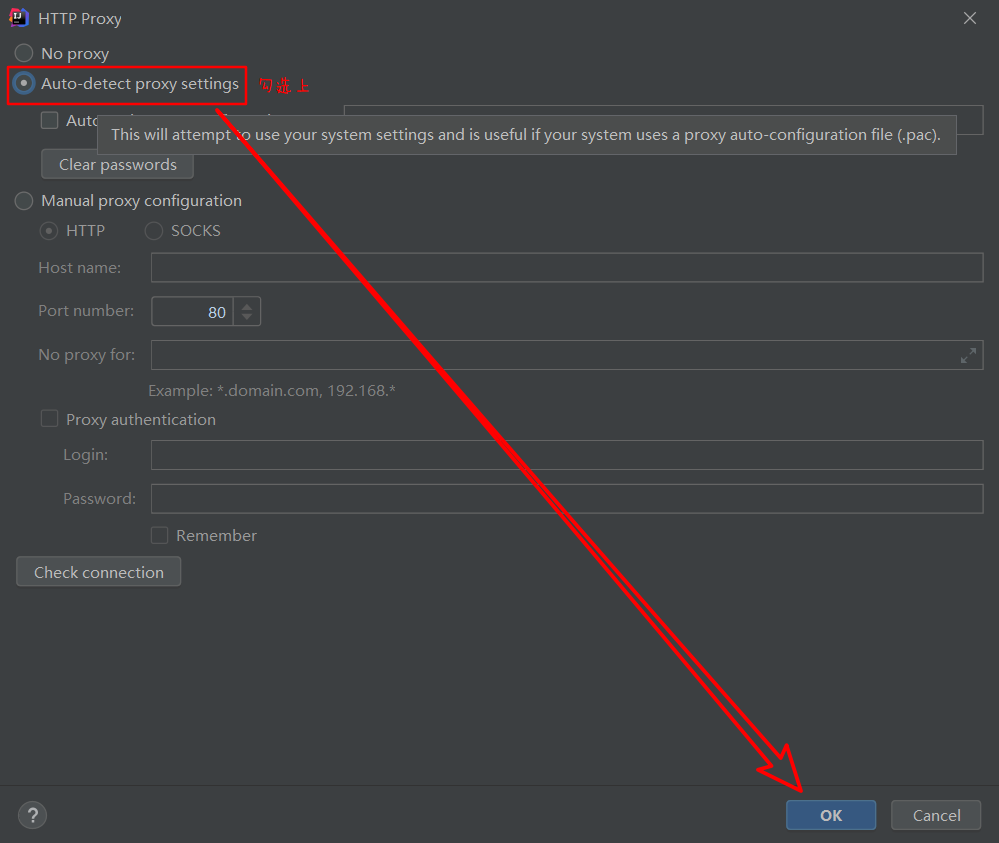Screen dimensions: 999x843
Task: Select Auto-detect proxy settings option
Action: 24,83
